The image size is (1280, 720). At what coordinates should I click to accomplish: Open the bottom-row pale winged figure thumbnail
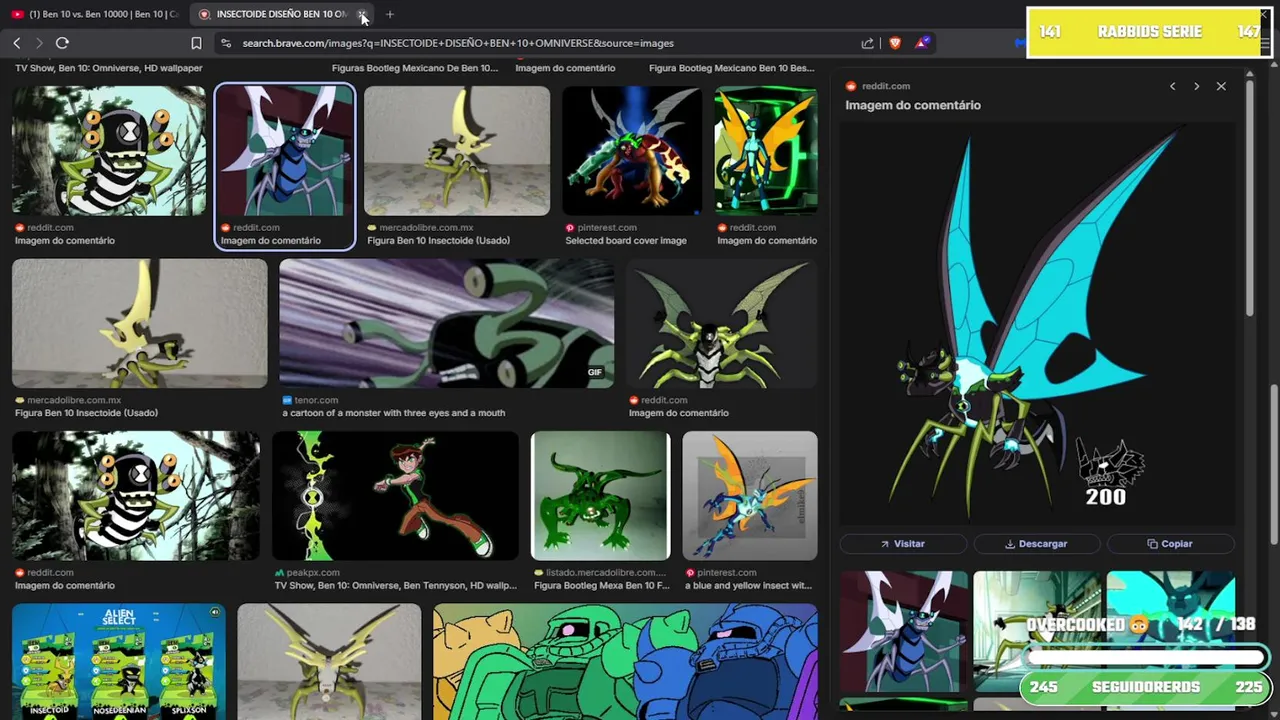pos(330,661)
